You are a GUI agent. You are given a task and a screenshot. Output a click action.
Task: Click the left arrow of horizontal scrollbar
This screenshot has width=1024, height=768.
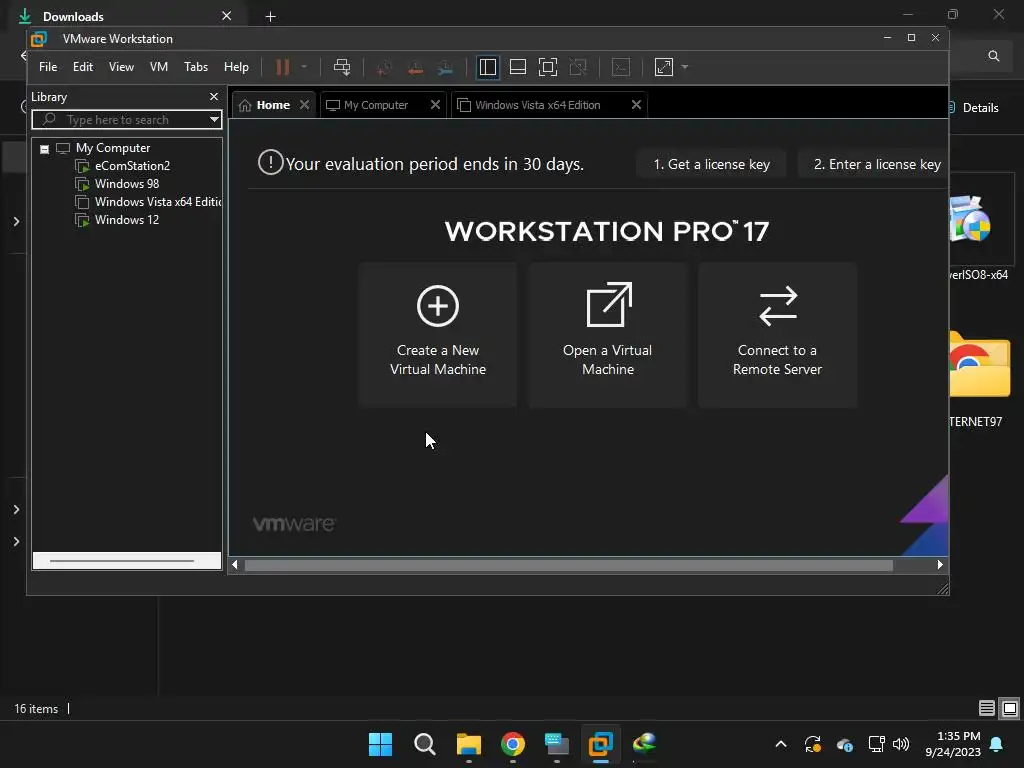pos(235,565)
